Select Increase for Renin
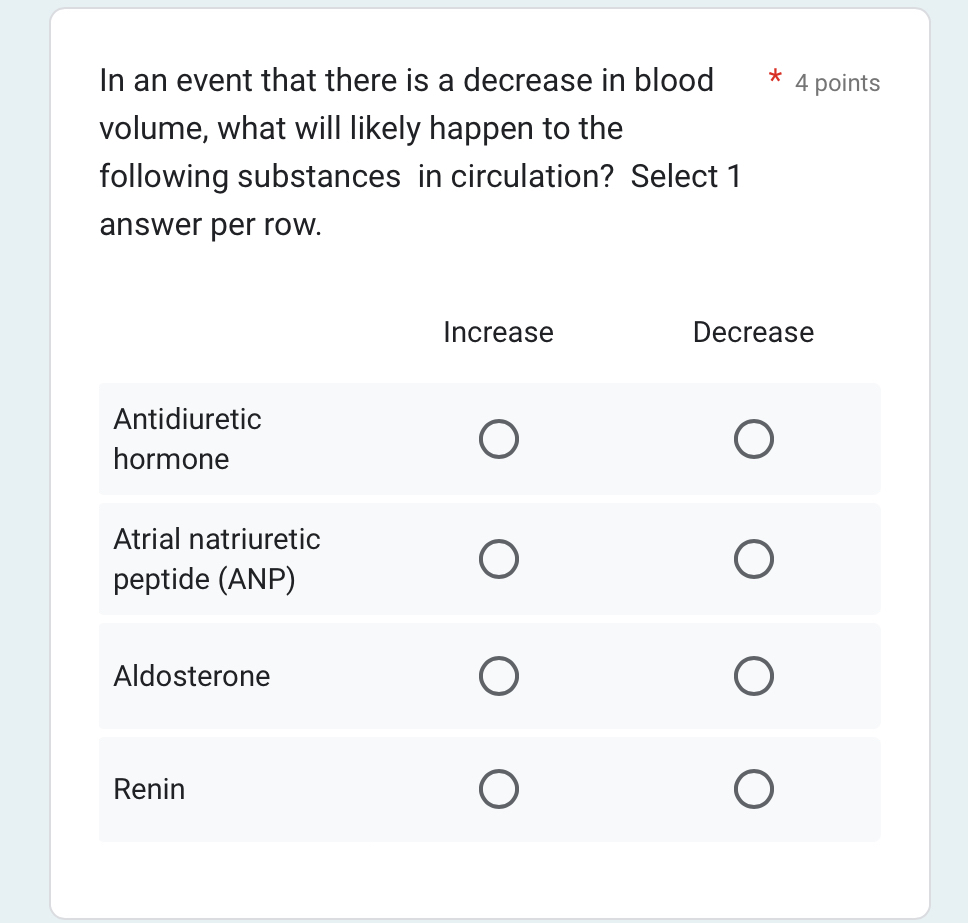Image resolution: width=968 pixels, height=923 pixels. pos(499,789)
